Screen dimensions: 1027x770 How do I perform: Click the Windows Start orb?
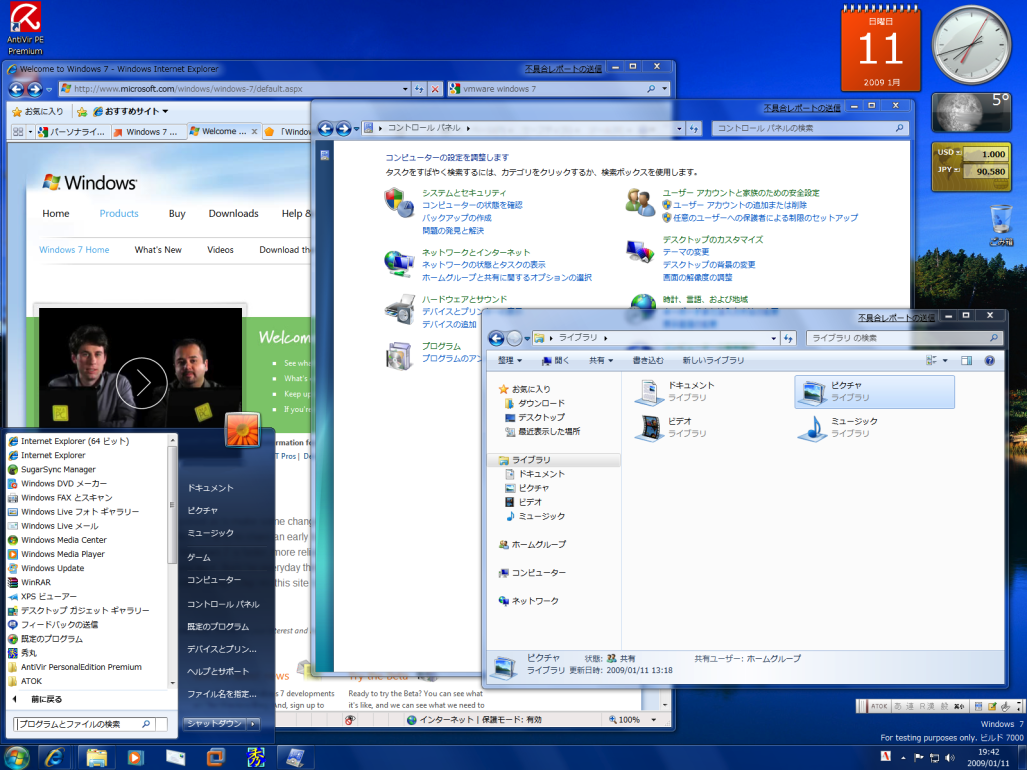pyautogui.click(x=16, y=758)
